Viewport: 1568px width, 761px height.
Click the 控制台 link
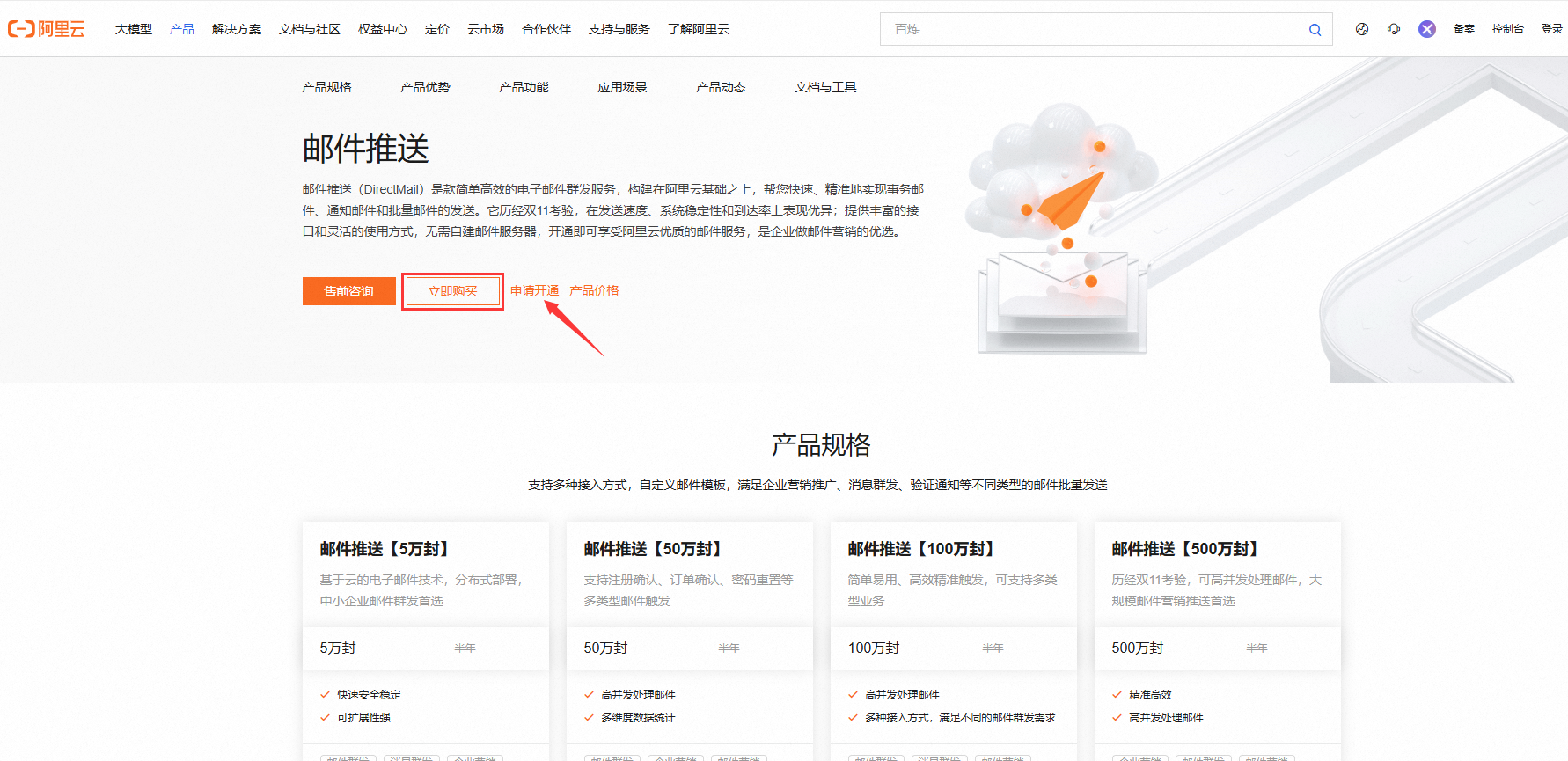(x=1507, y=29)
